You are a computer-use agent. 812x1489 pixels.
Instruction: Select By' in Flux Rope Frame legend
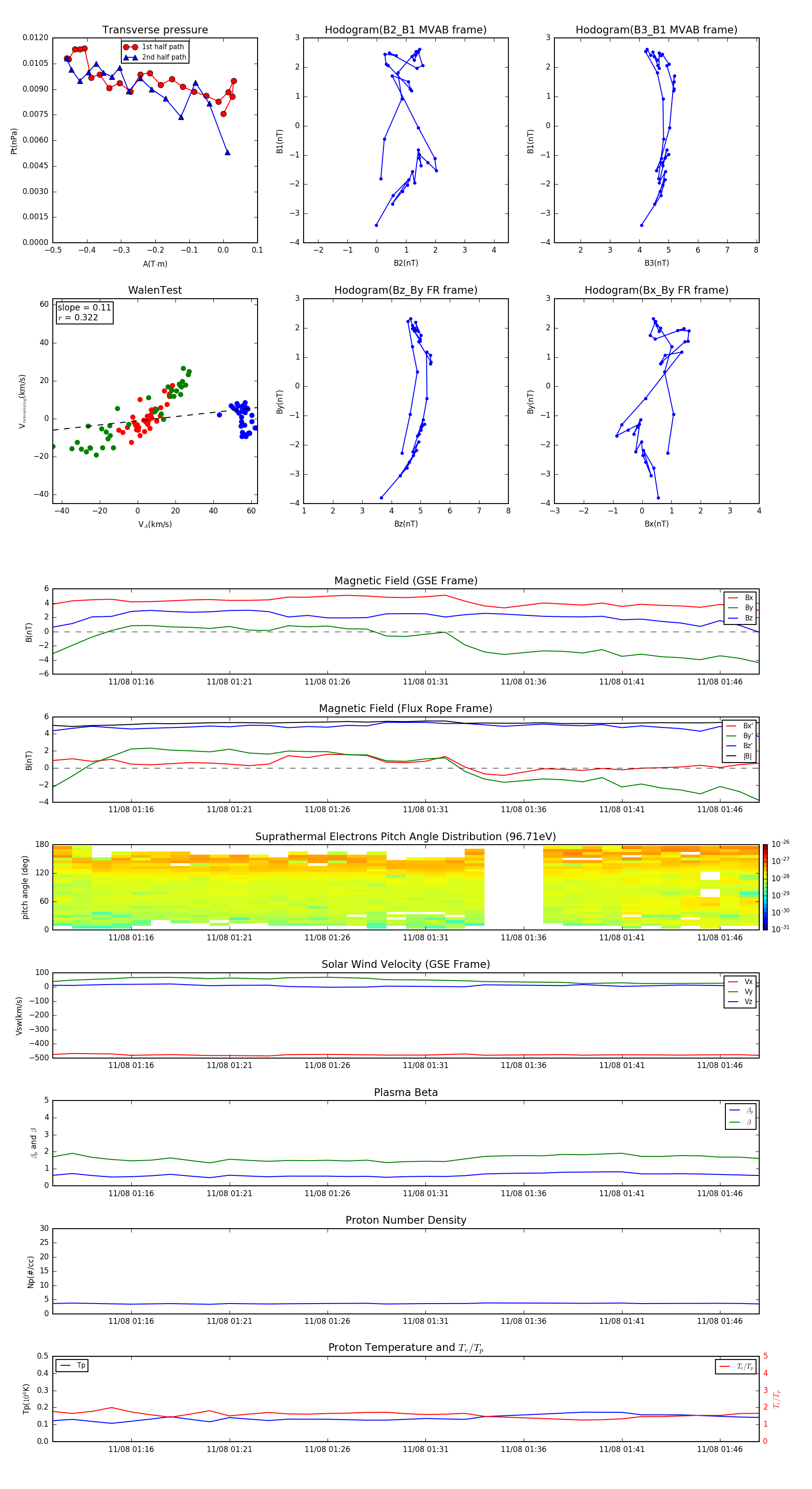(x=740, y=736)
